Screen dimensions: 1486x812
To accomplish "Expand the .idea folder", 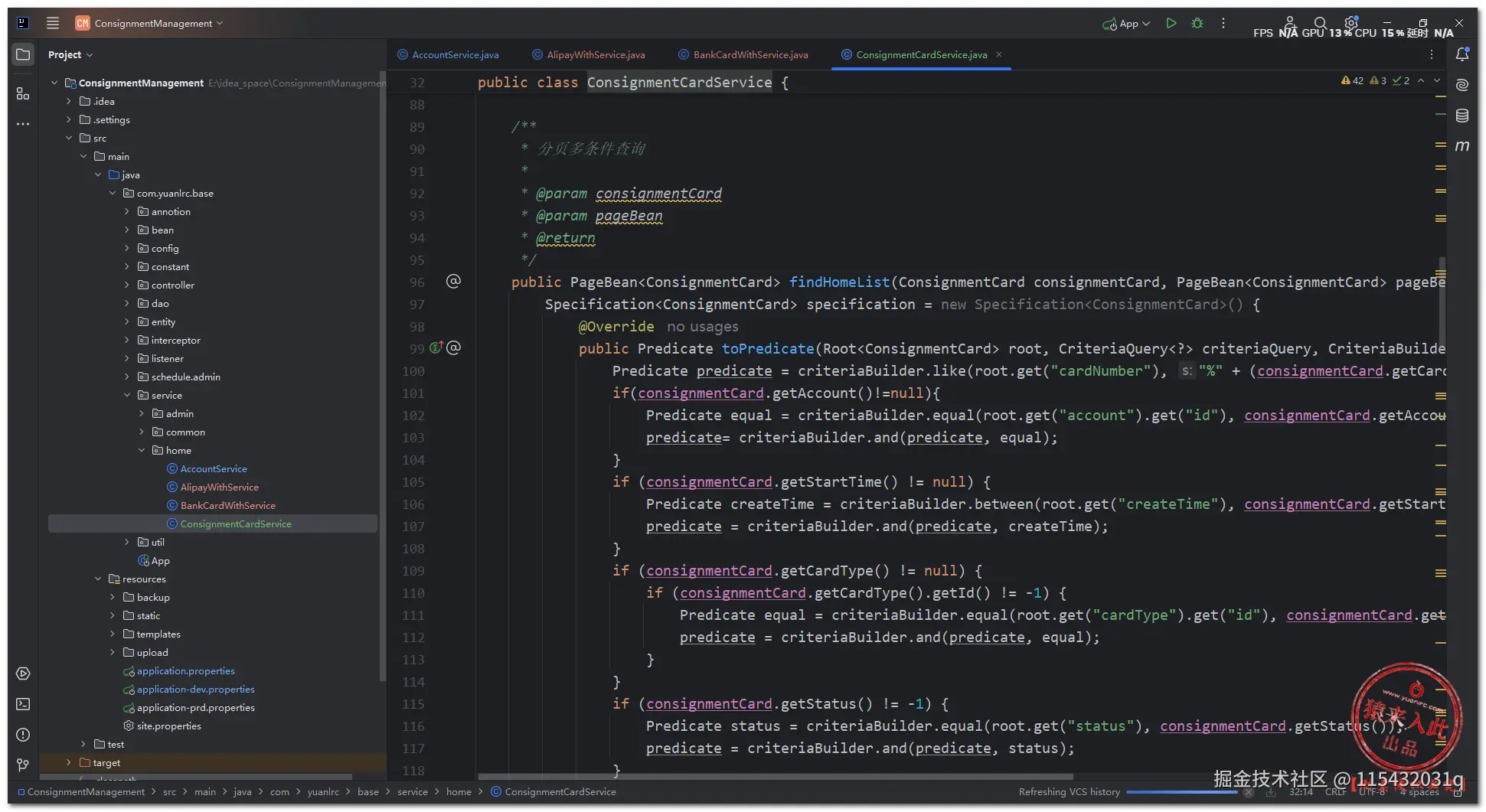I will [69, 102].
